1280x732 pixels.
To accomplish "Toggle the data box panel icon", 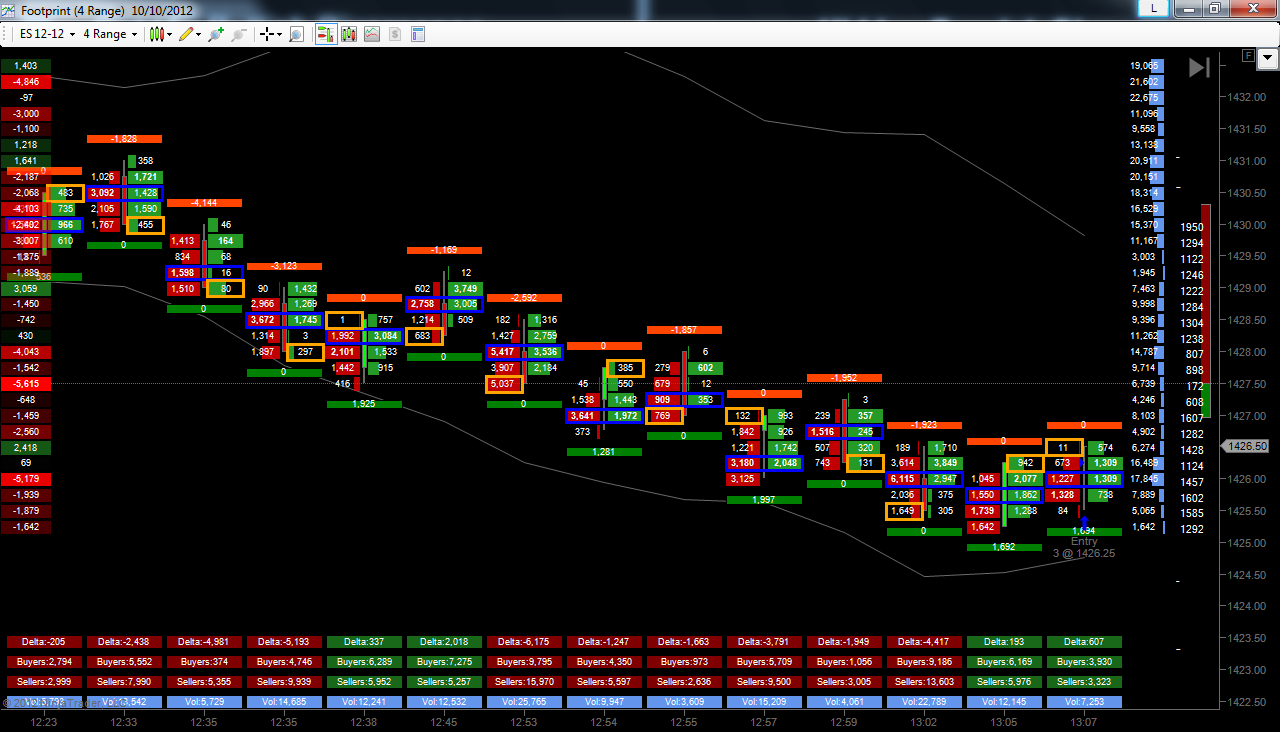I will (x=418, y=34).
